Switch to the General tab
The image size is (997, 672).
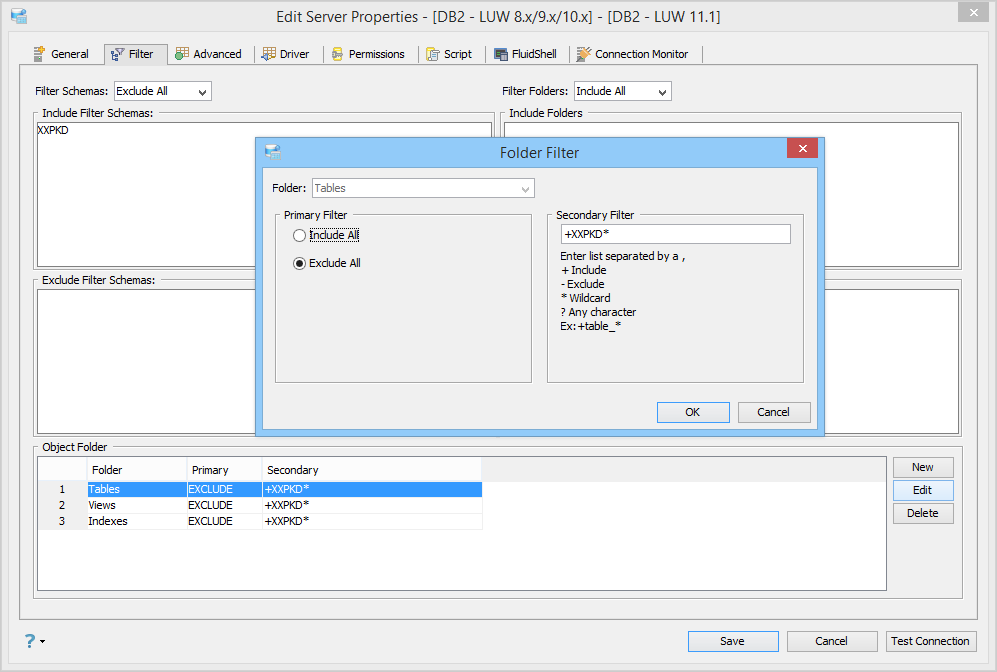62,54
